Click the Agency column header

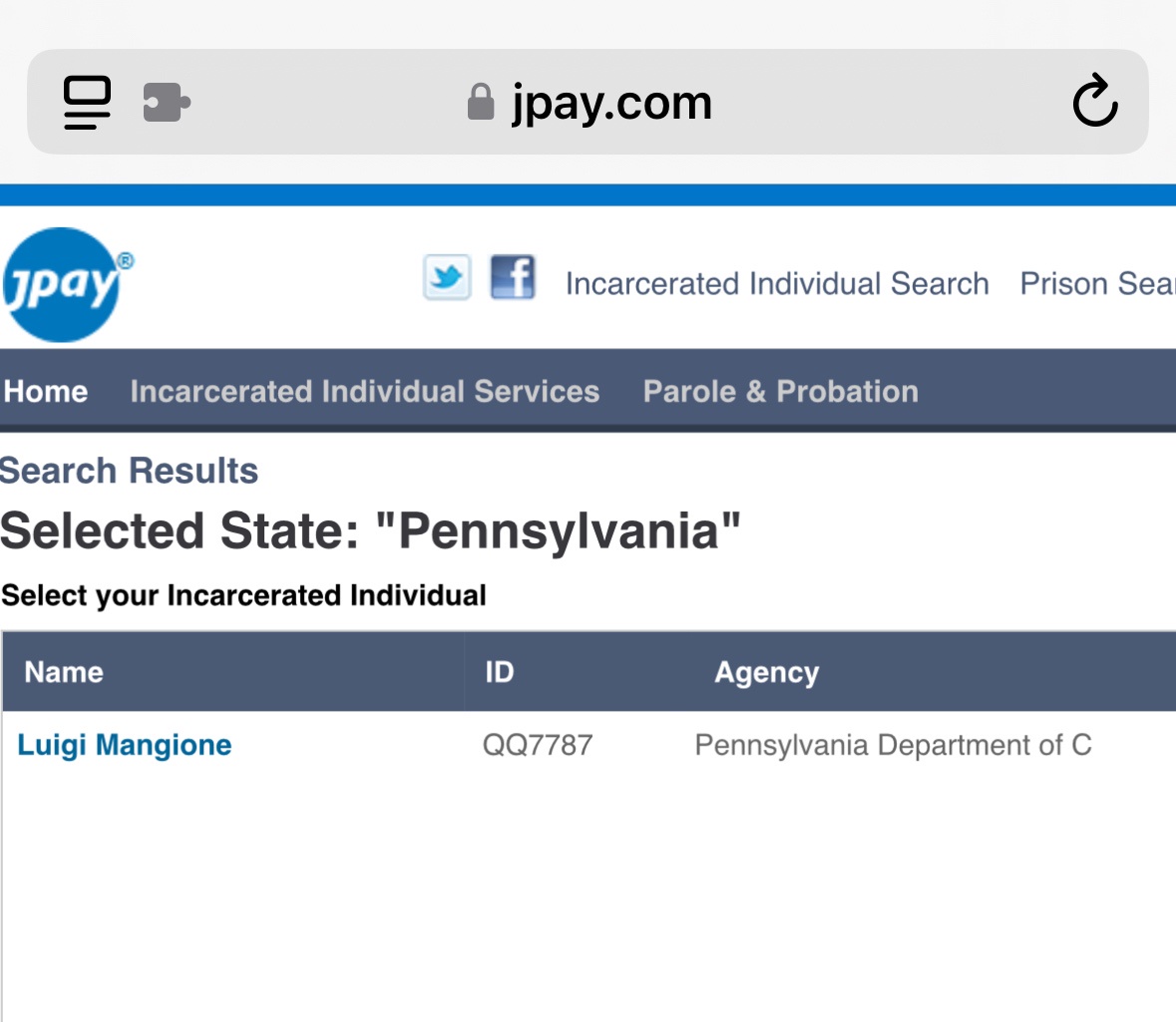[x=766, y=673]
